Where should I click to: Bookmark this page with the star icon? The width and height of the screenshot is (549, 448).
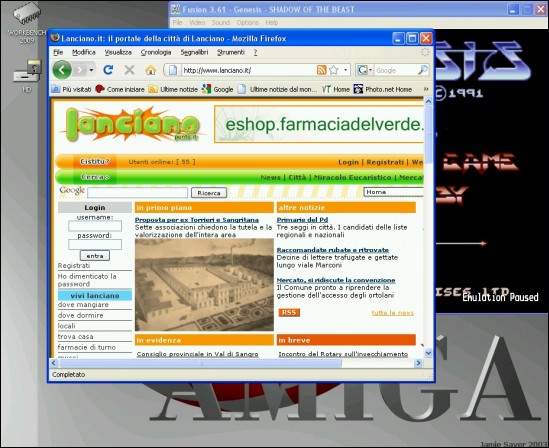(334, 70)
